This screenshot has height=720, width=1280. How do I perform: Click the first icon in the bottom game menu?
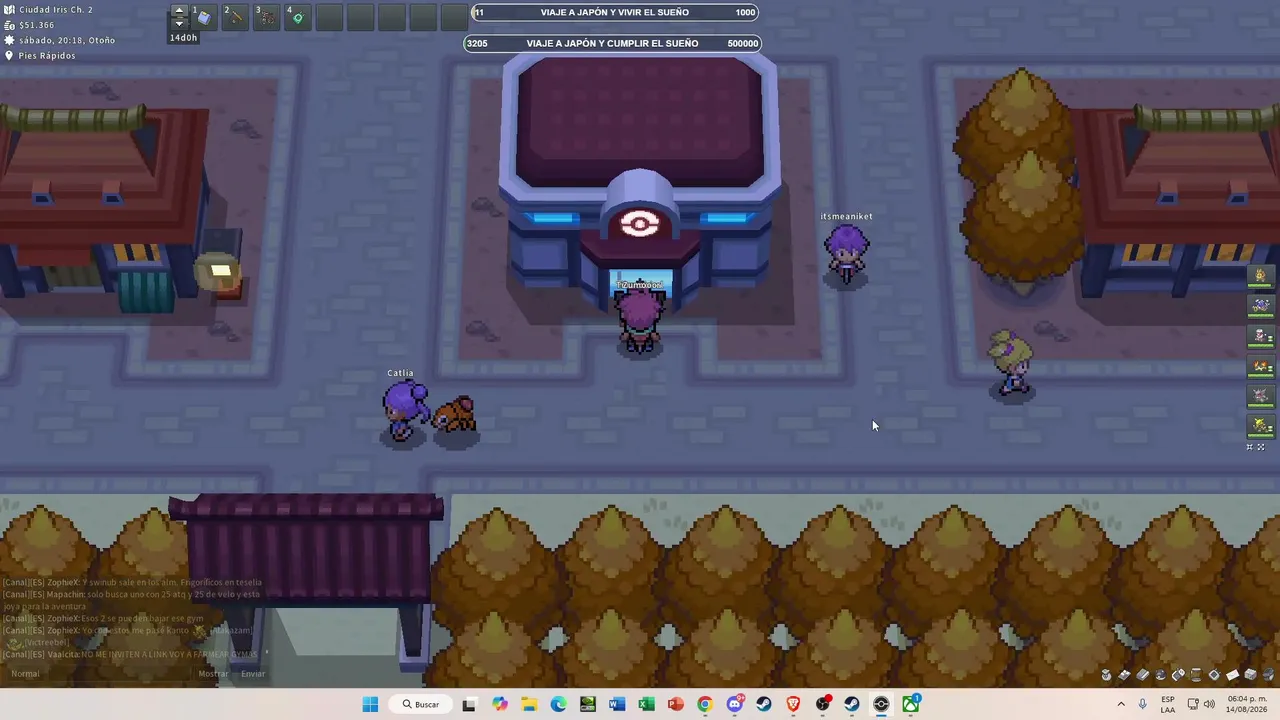[1106, 675]
